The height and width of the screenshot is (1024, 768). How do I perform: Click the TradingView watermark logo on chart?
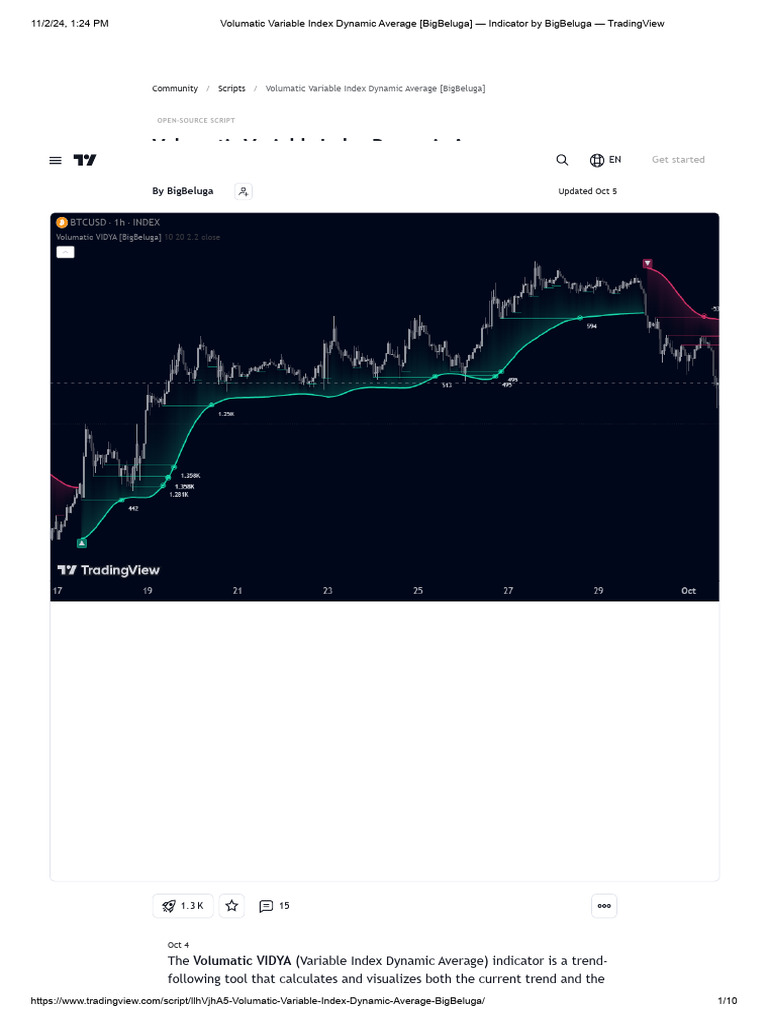[108, 570]
